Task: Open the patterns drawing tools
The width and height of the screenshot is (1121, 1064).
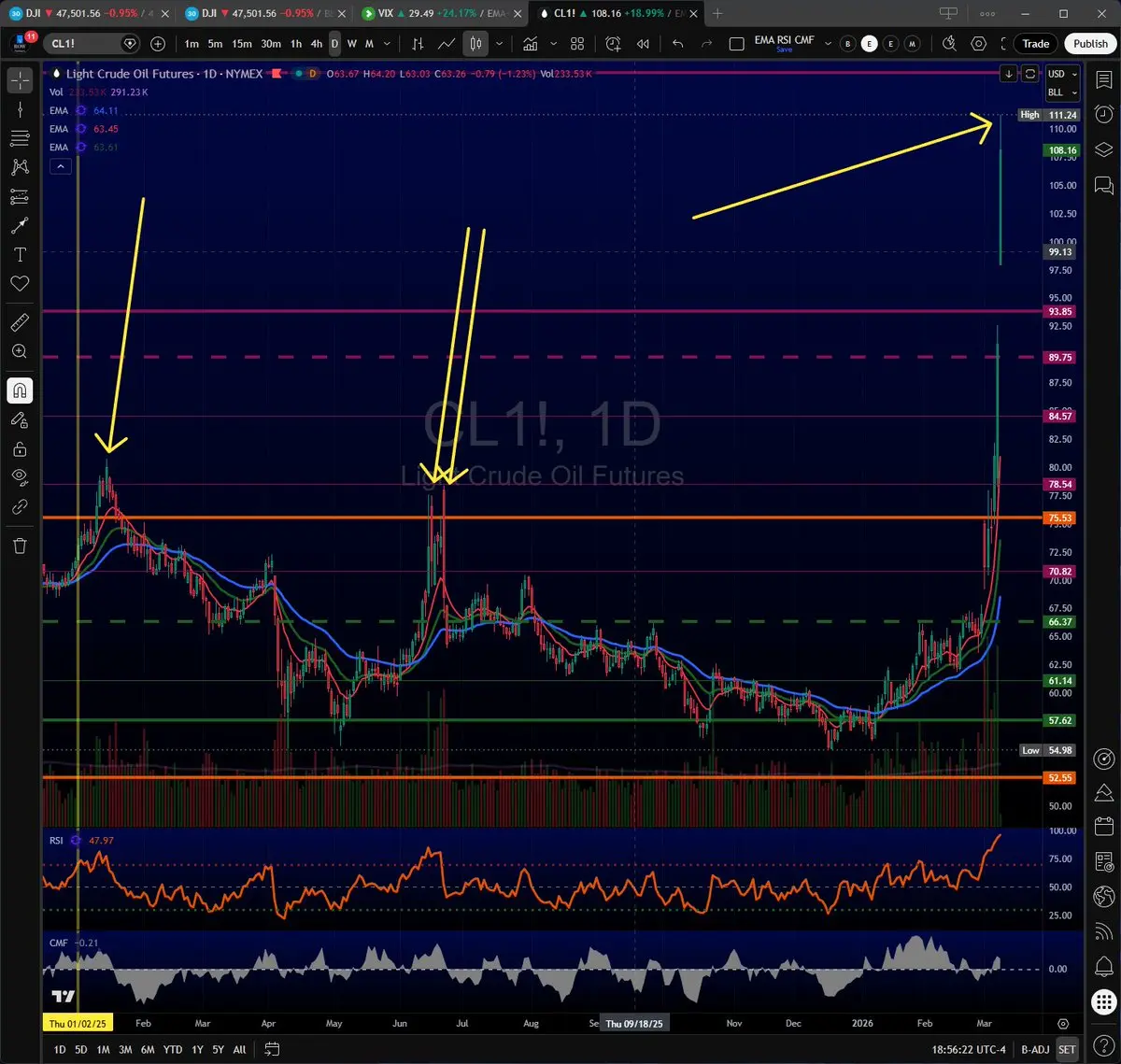Action: (20, 167)
